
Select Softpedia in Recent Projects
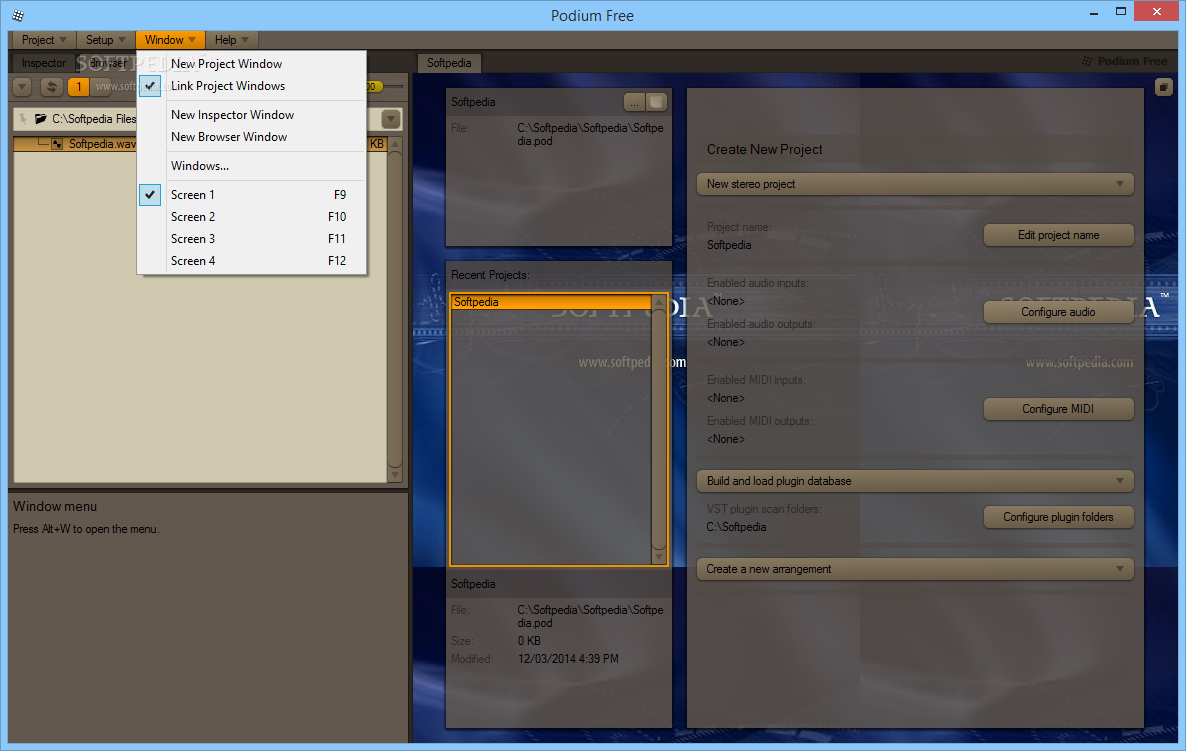[x=551, y=302]
